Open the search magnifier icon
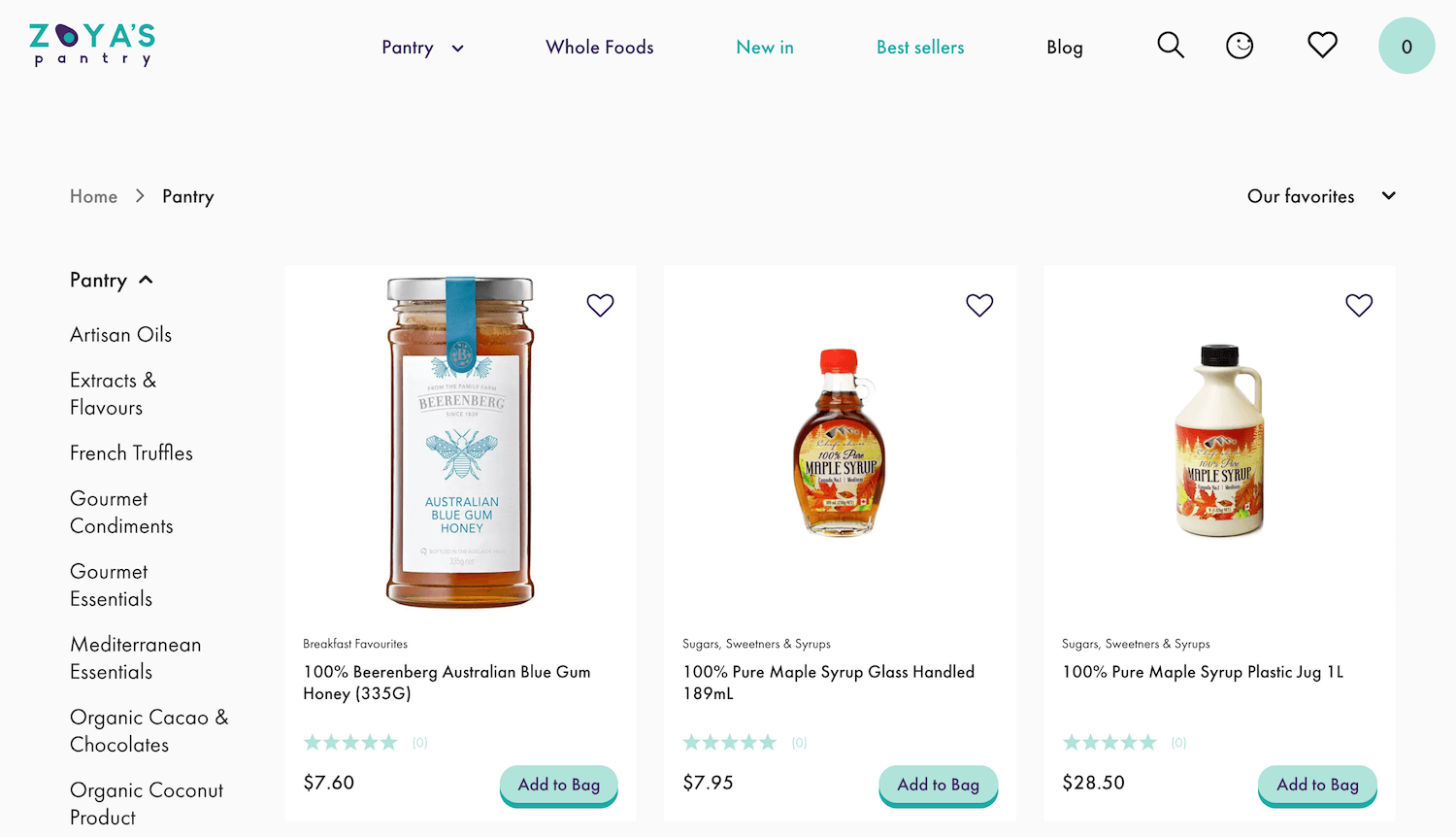 1171,46
